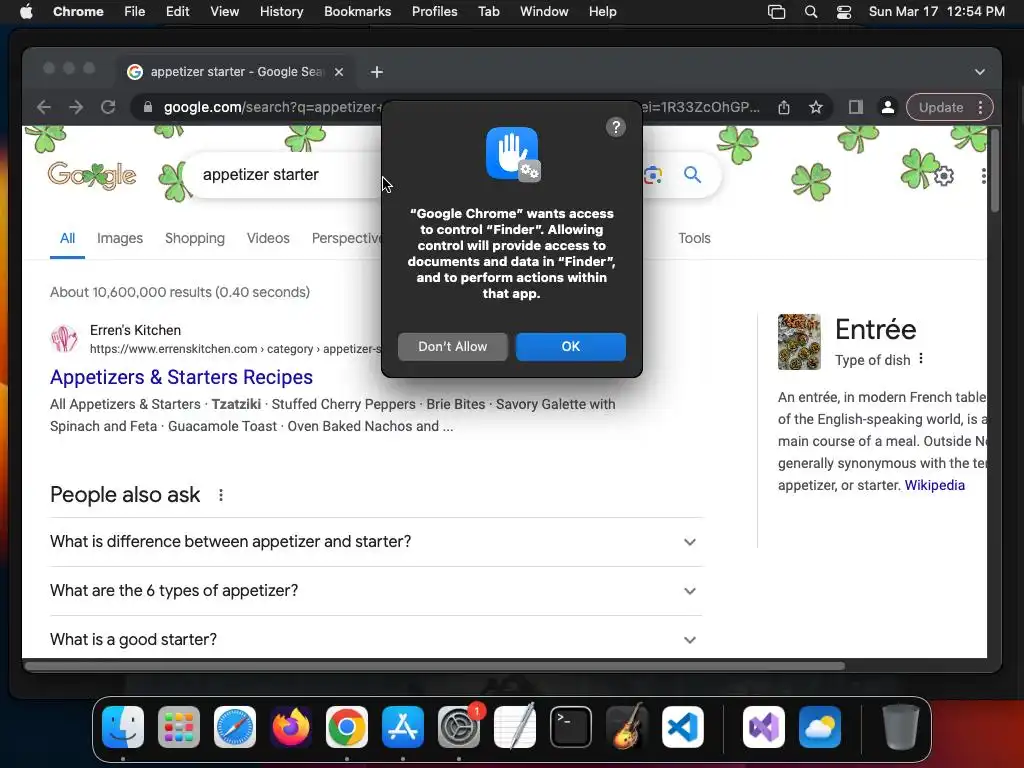Viewport: 1024px width, 768px height.
Task: Click the Google search magnifier icon
Action: click(692, 174)
